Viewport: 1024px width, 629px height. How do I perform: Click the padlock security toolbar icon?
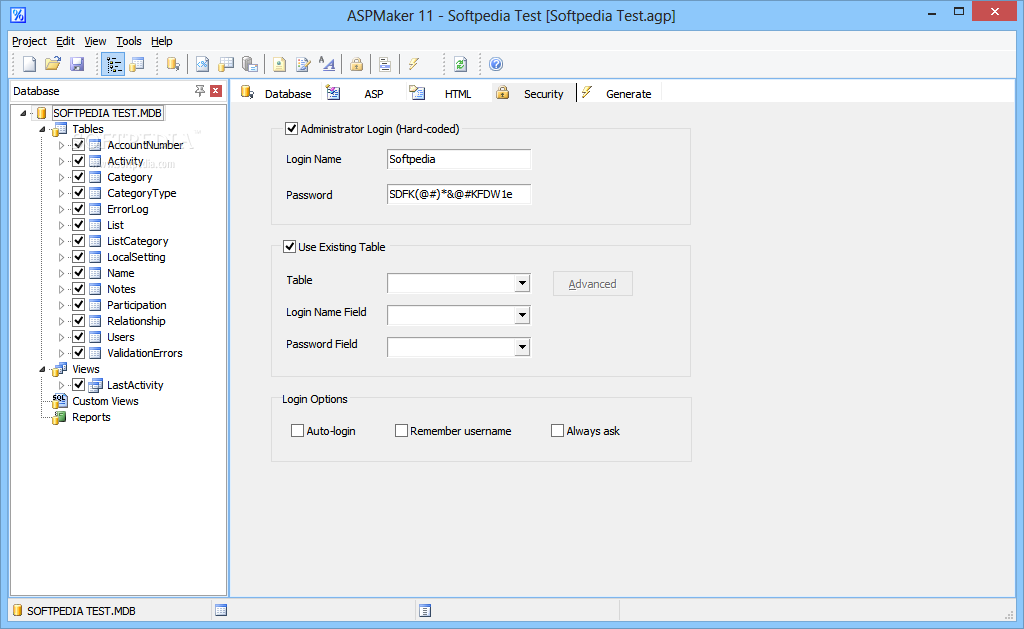356,64
